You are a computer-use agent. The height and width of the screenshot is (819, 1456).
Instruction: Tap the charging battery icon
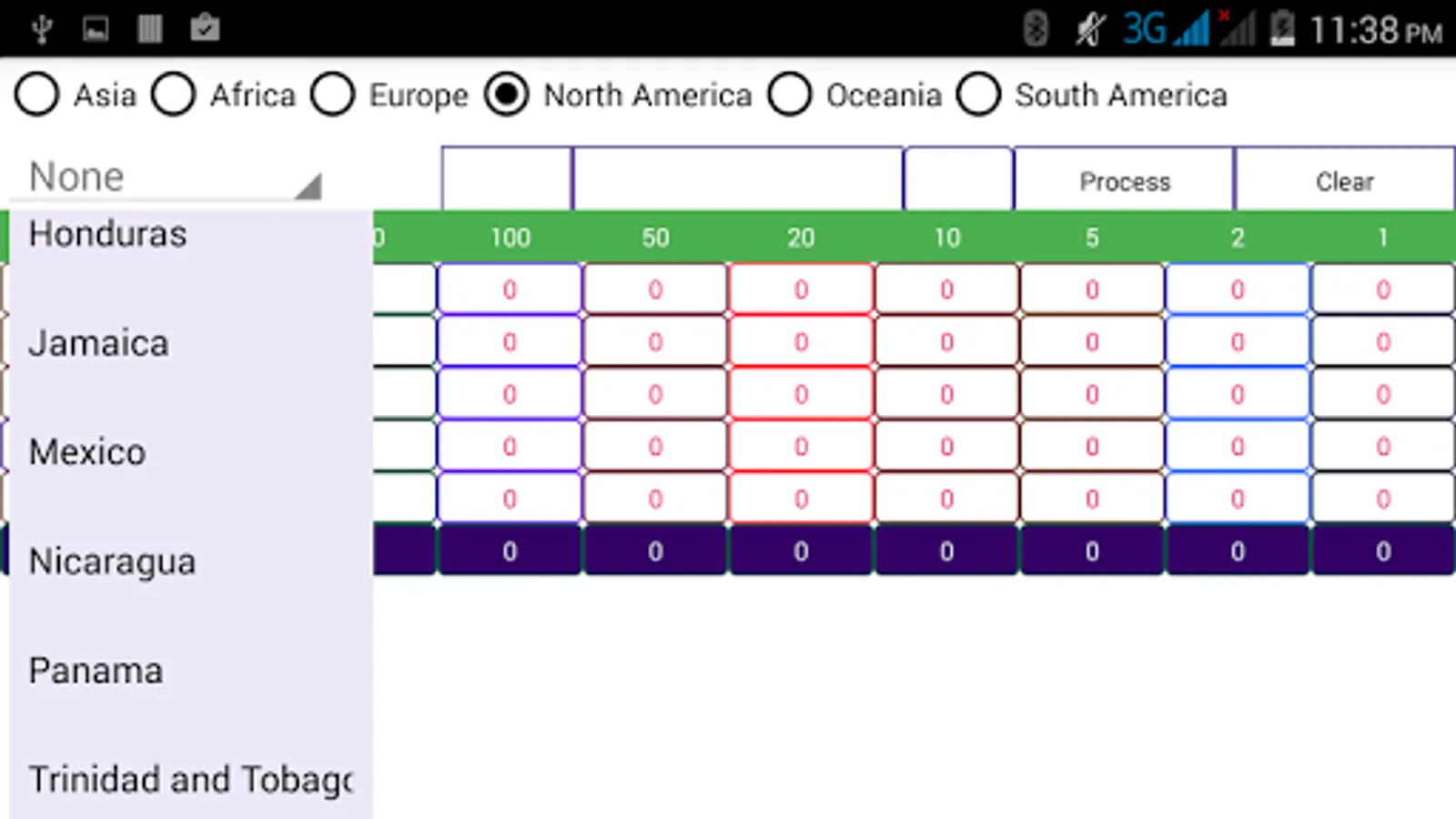[1283, 27]
